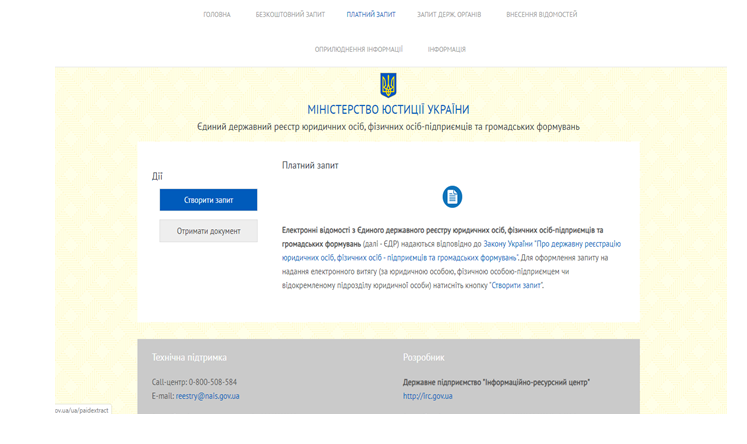The width and height of the screenshot is (747, 444).
Task: Click the МІНІСТЕРСТВО ЮСТИЦІЇ УКРАЇНИ heading
Action: [x=388, y=110]
